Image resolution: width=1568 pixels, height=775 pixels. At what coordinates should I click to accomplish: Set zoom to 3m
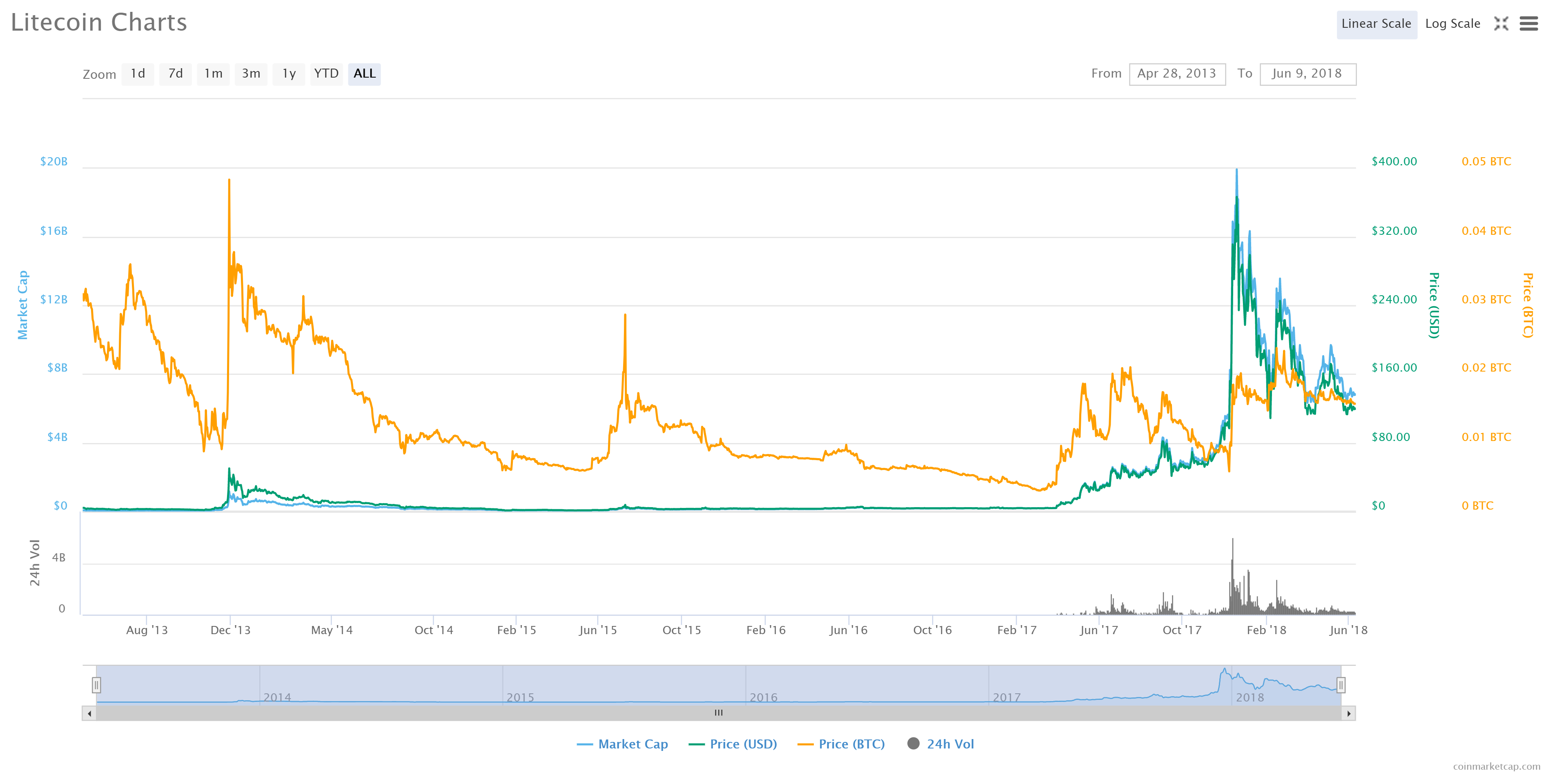tap(251, 73)
